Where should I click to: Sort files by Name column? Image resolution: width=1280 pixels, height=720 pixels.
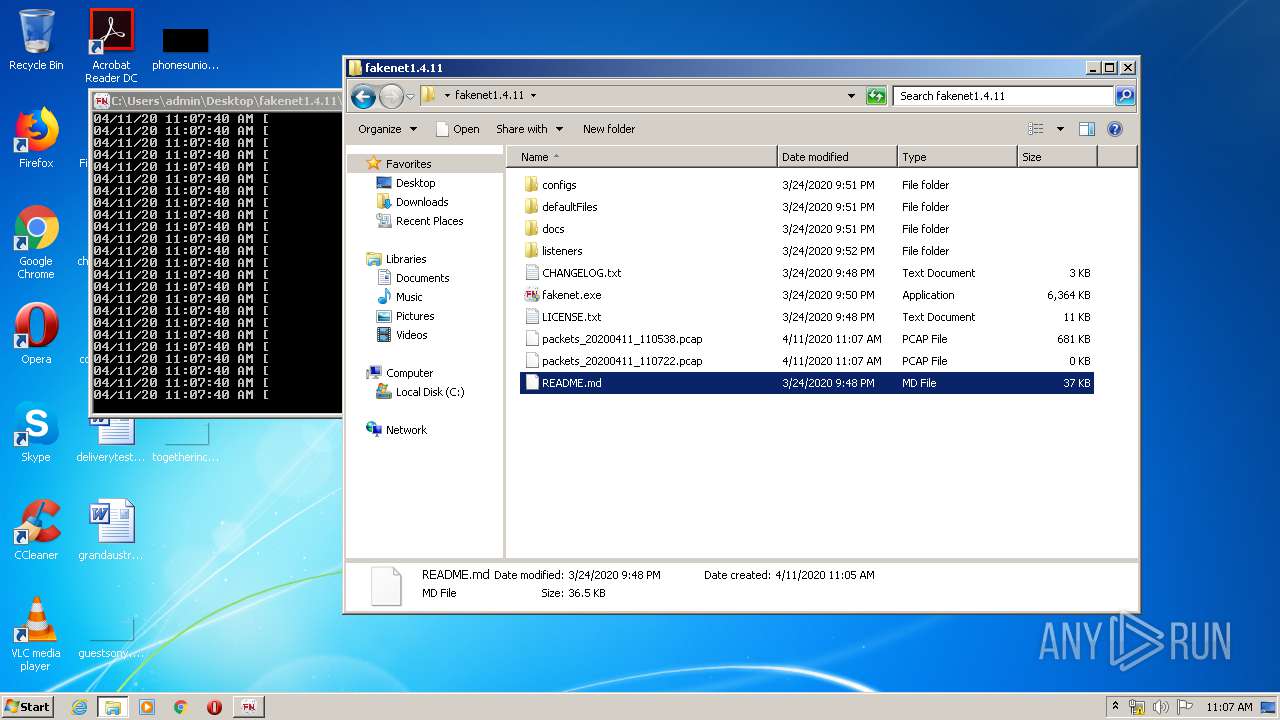pos(642,157)
